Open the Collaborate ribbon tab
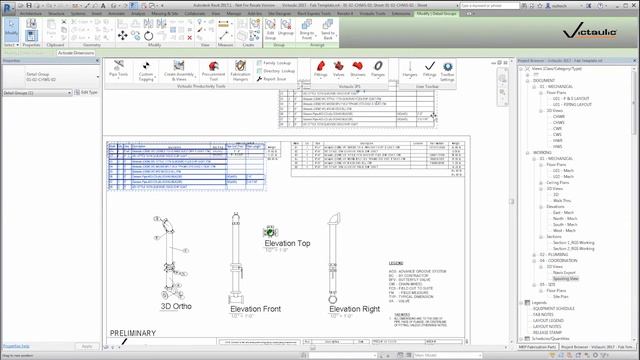This screenshot has height=360, width=640. pos(195,13)
